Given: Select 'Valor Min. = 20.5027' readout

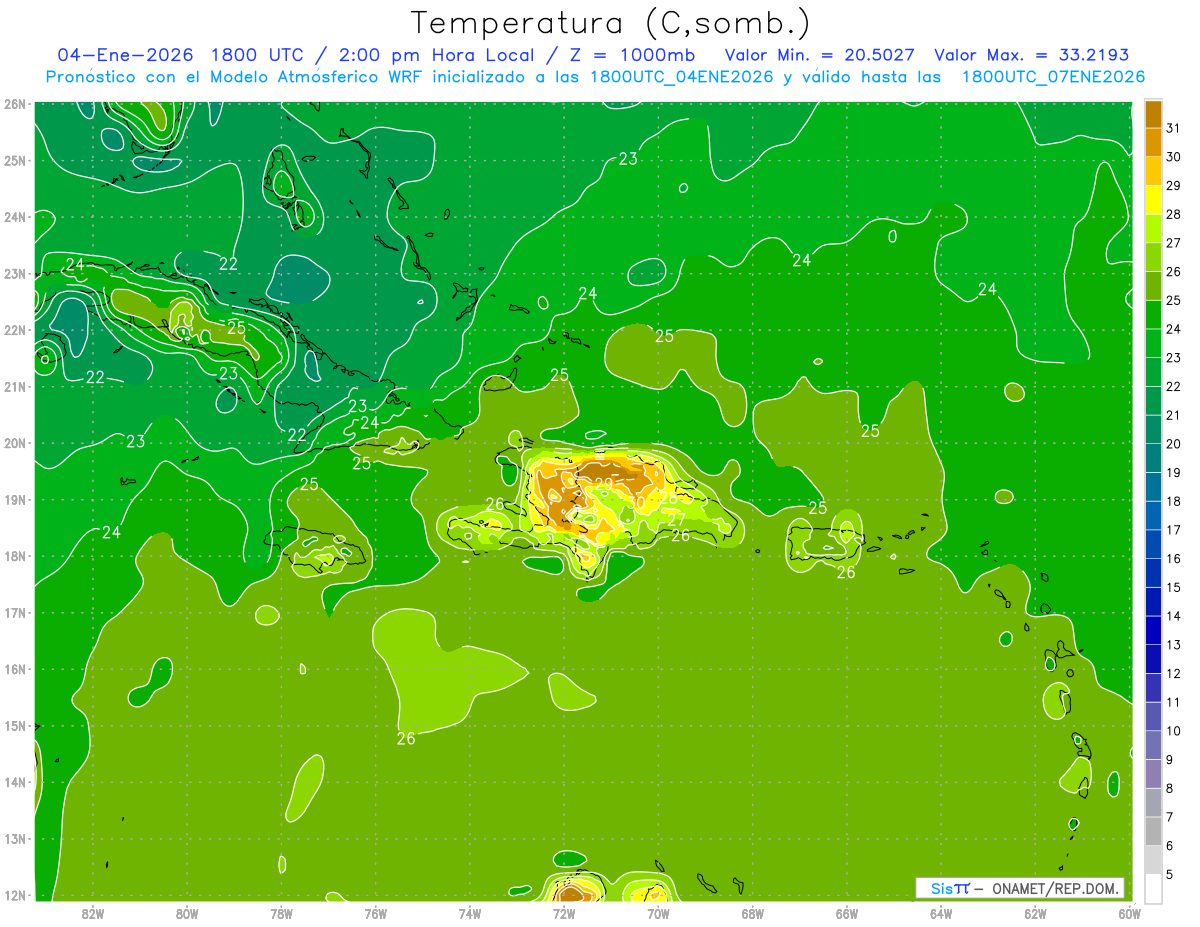Looking at the screenshot, I should (820, 55).
